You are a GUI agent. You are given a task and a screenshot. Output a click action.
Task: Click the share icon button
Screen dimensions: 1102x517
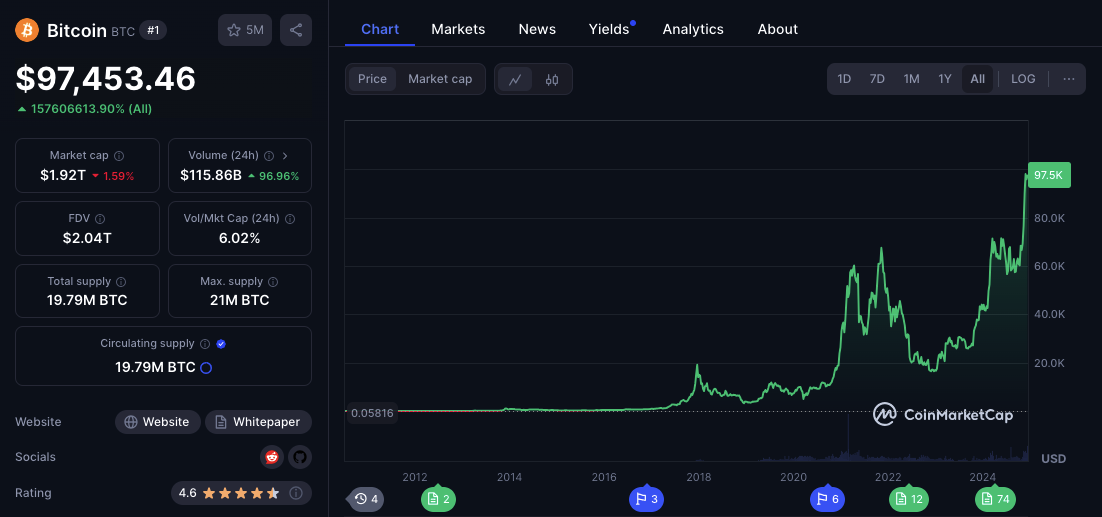[x=296, y=30]
